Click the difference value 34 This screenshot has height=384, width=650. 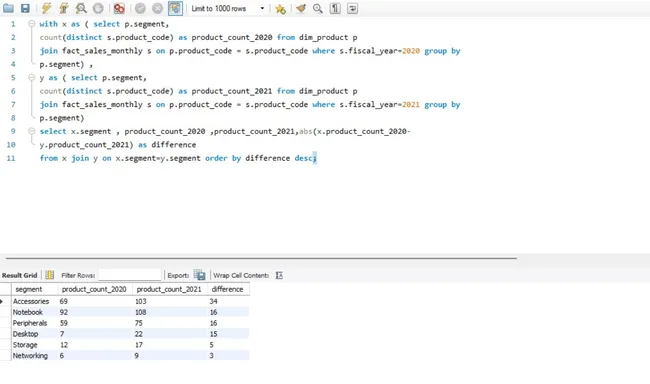point(213,301)
